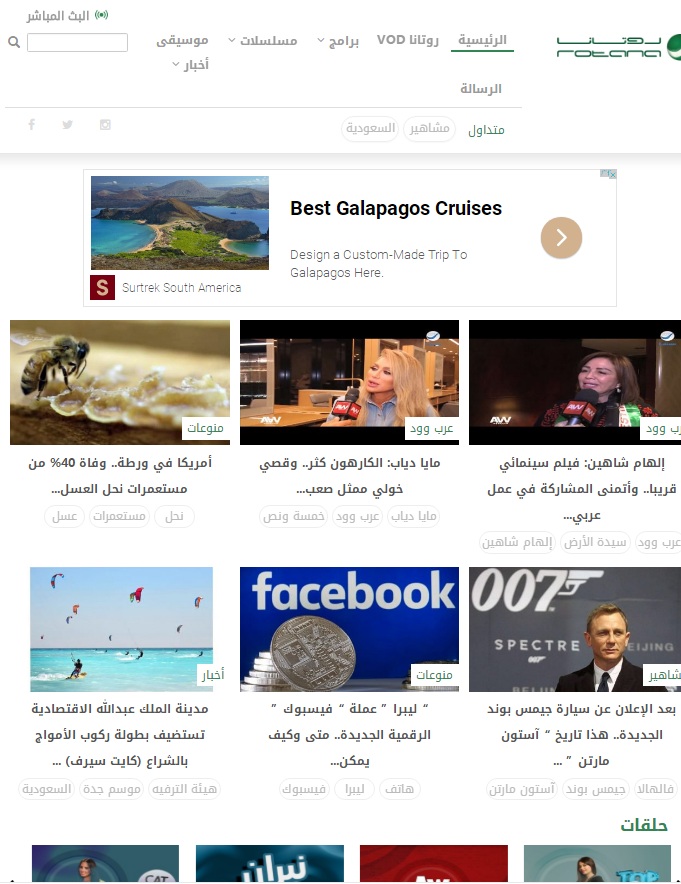The height and width of the screenshot is (884, 681).
Task: Expand the مسلسلات dropdown menu
Action: [x=263, y=40]
